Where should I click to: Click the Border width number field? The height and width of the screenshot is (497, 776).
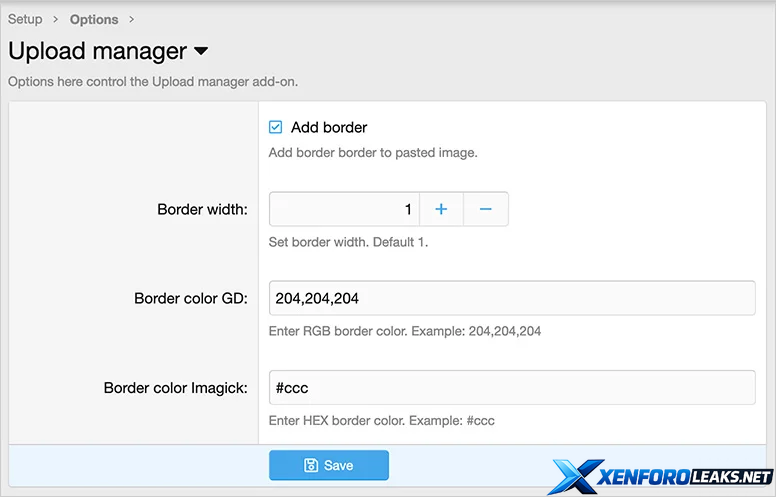coord(344,209)
